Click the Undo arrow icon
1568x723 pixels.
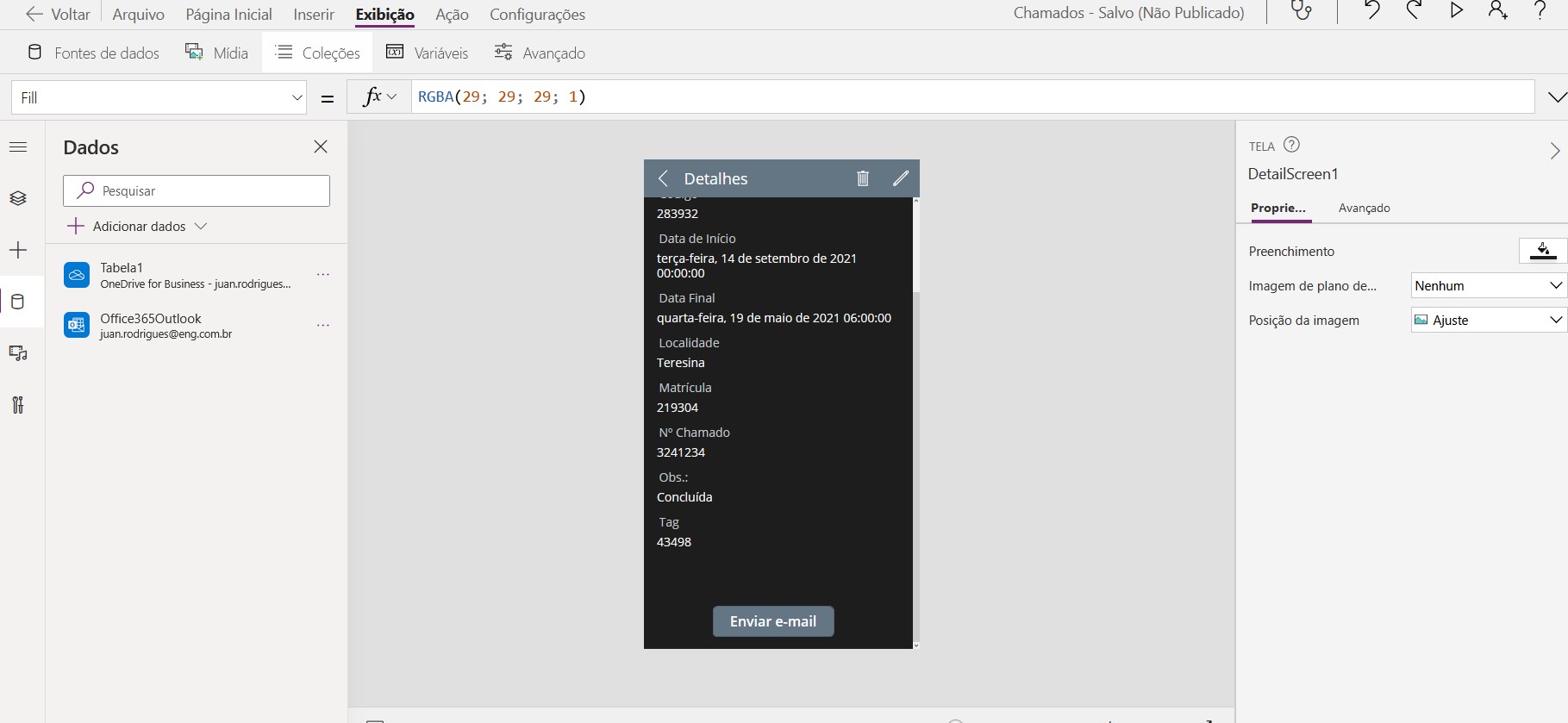1371,12
